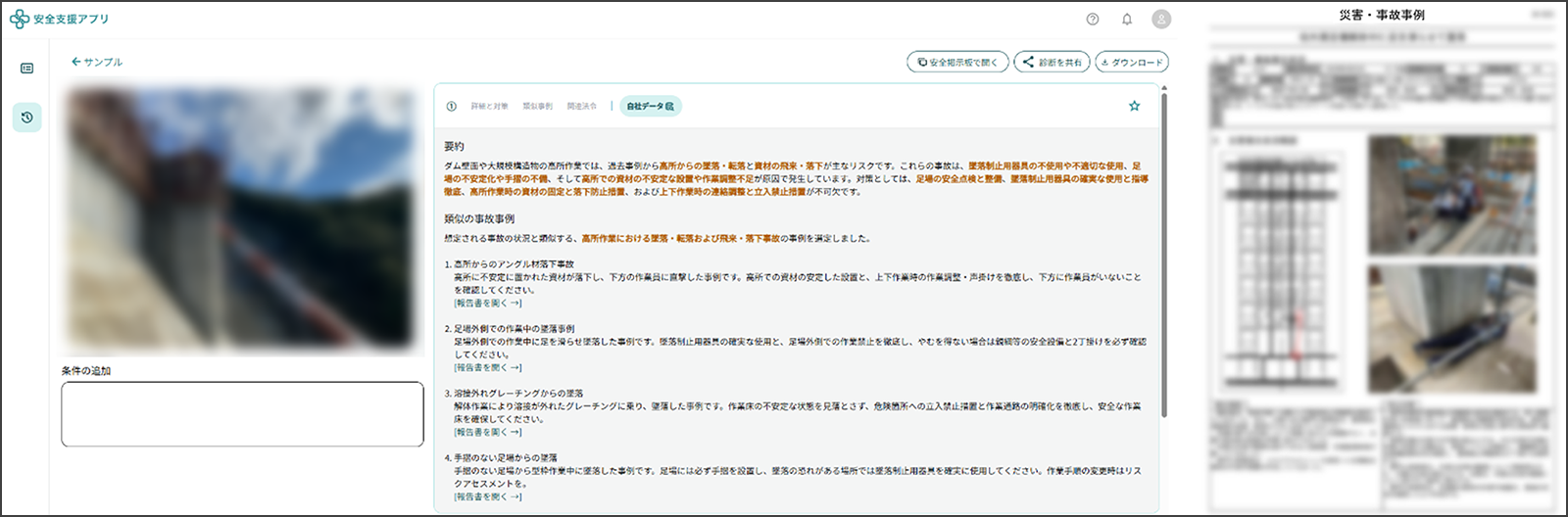Open the user profile avatar
1568x517 pixels.
pyautogui.click(x=1161, y=19)
